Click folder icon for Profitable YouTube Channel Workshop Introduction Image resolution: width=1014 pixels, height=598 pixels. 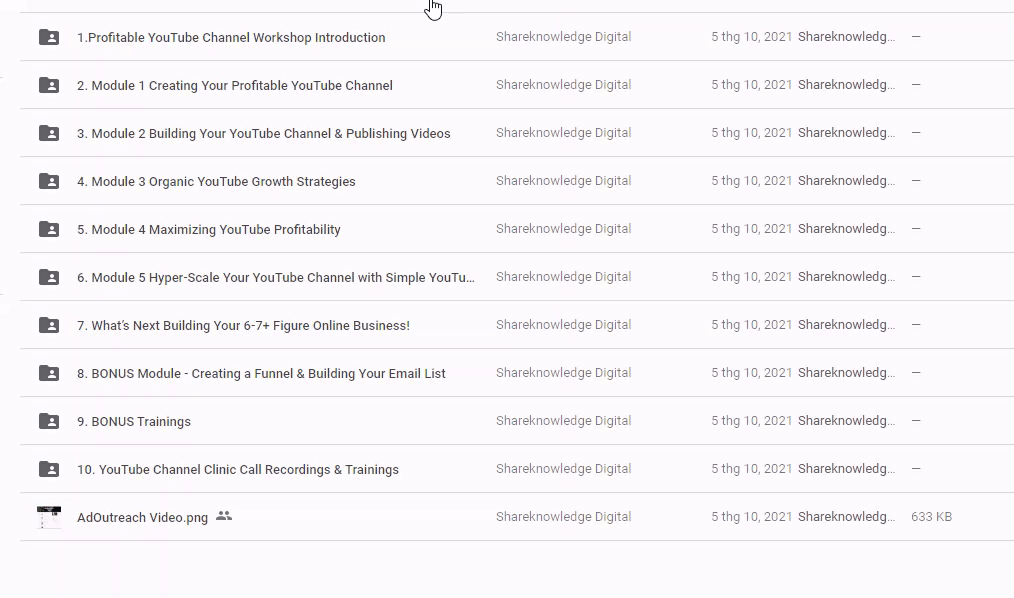(x=49, y=38)
